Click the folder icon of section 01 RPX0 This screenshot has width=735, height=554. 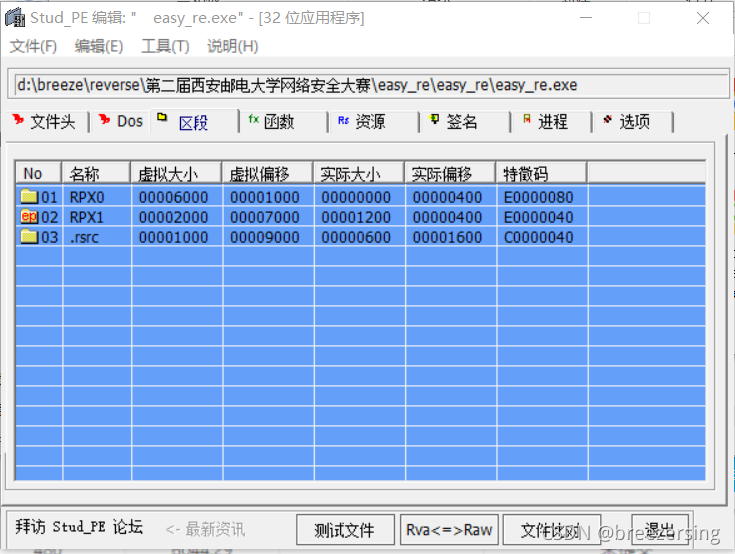29,196
